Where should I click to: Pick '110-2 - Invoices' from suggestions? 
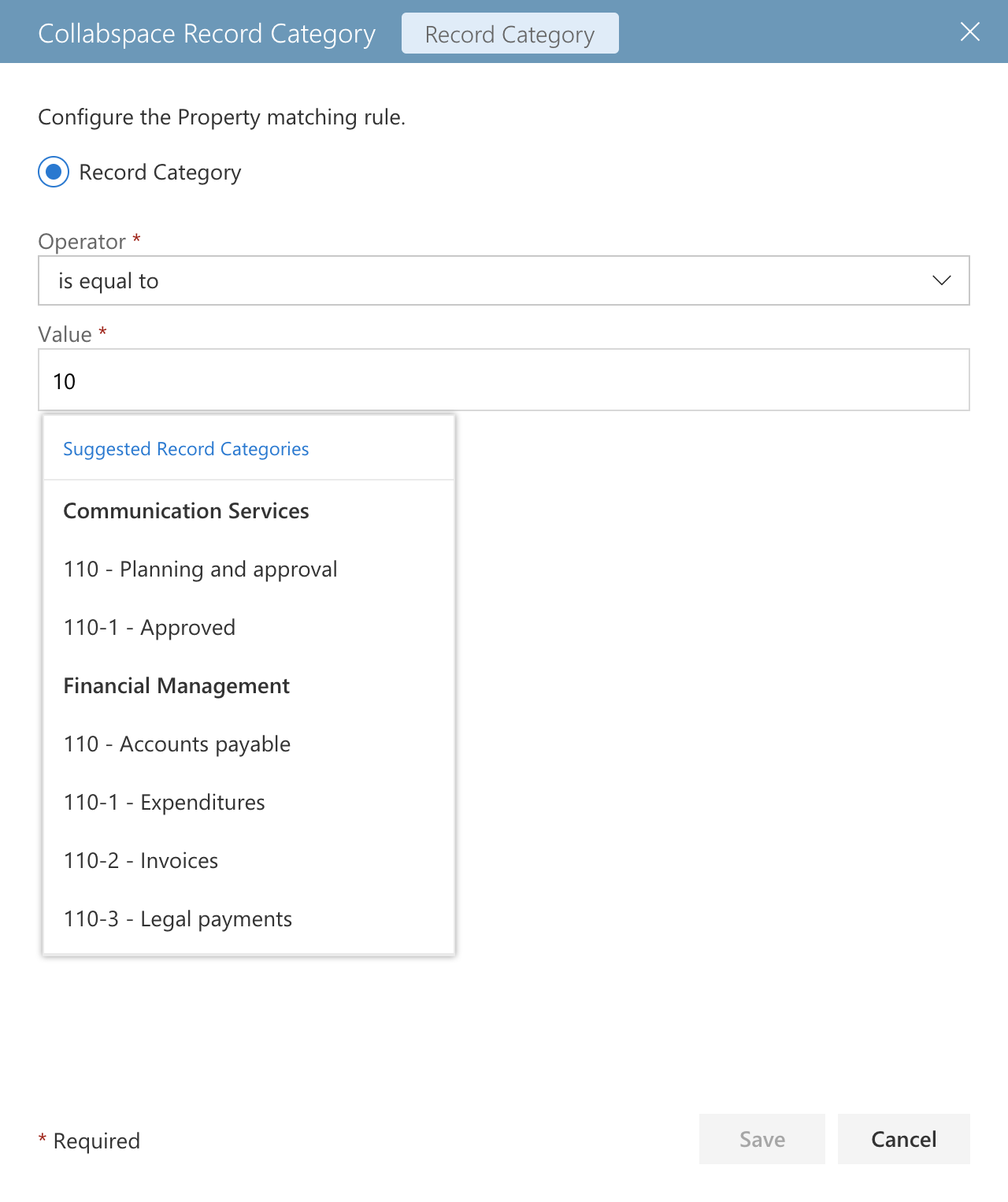coord(249,860)
